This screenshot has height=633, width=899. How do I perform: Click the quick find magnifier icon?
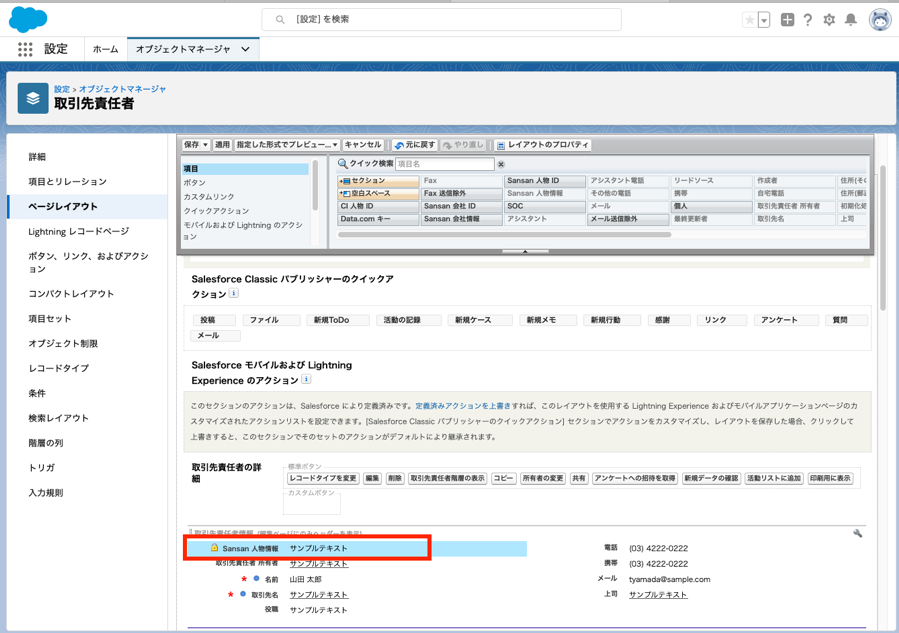coord(343,164)
